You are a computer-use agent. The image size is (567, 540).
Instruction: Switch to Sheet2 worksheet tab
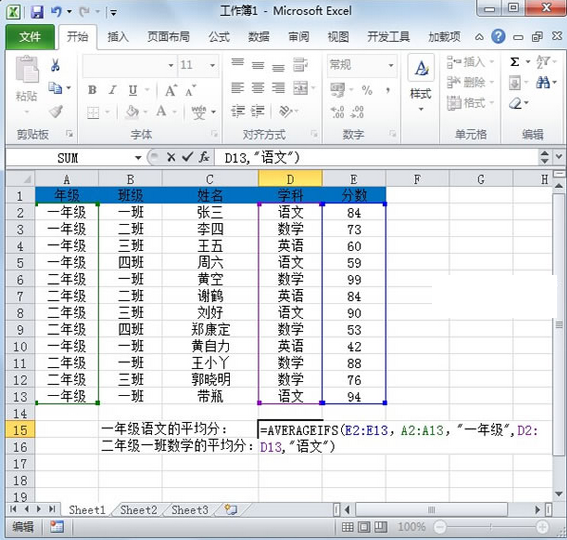coord(138,510)
